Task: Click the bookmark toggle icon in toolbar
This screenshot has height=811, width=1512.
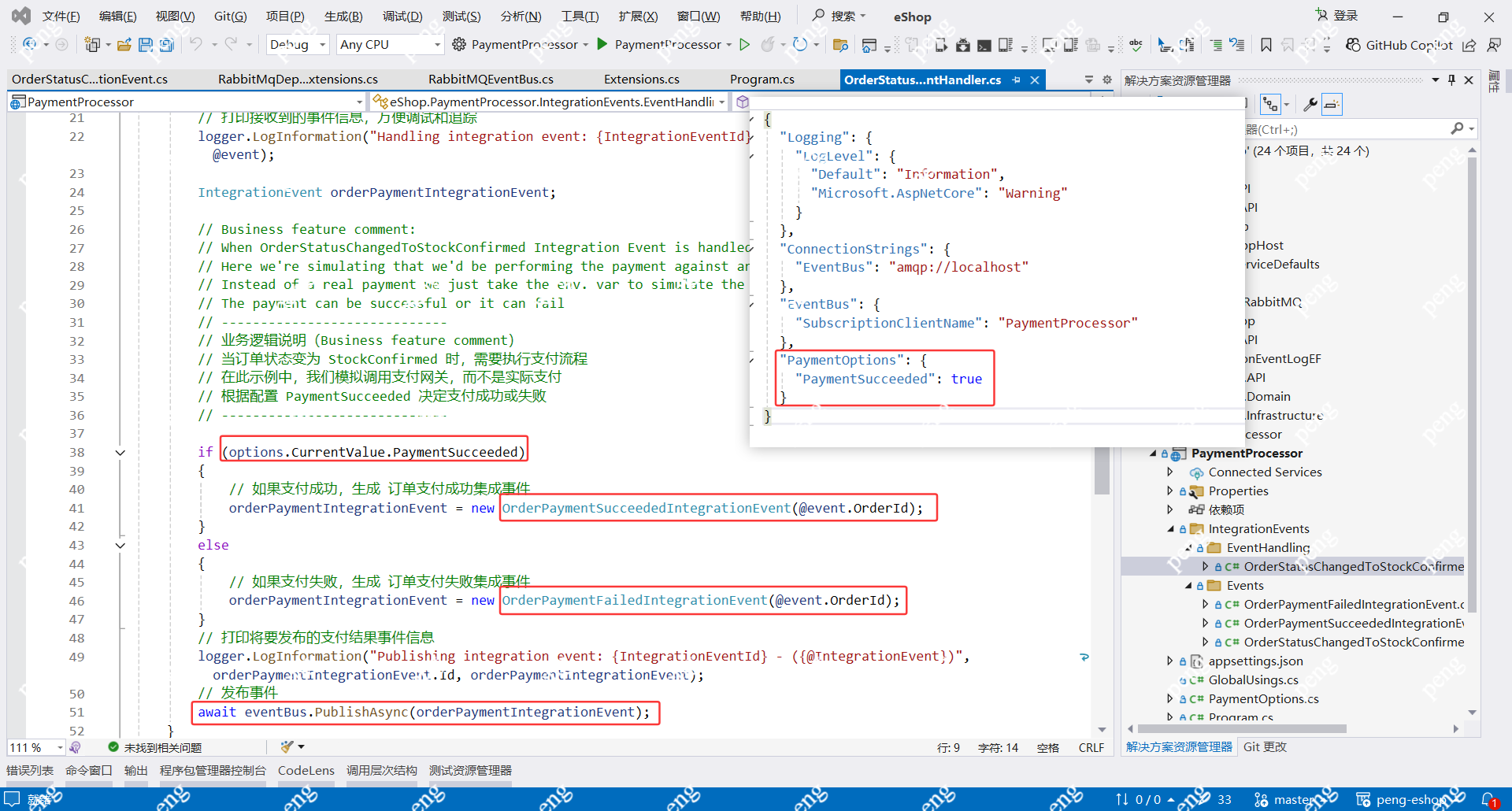Action: pyautogui.click(x=1266, y=45)
